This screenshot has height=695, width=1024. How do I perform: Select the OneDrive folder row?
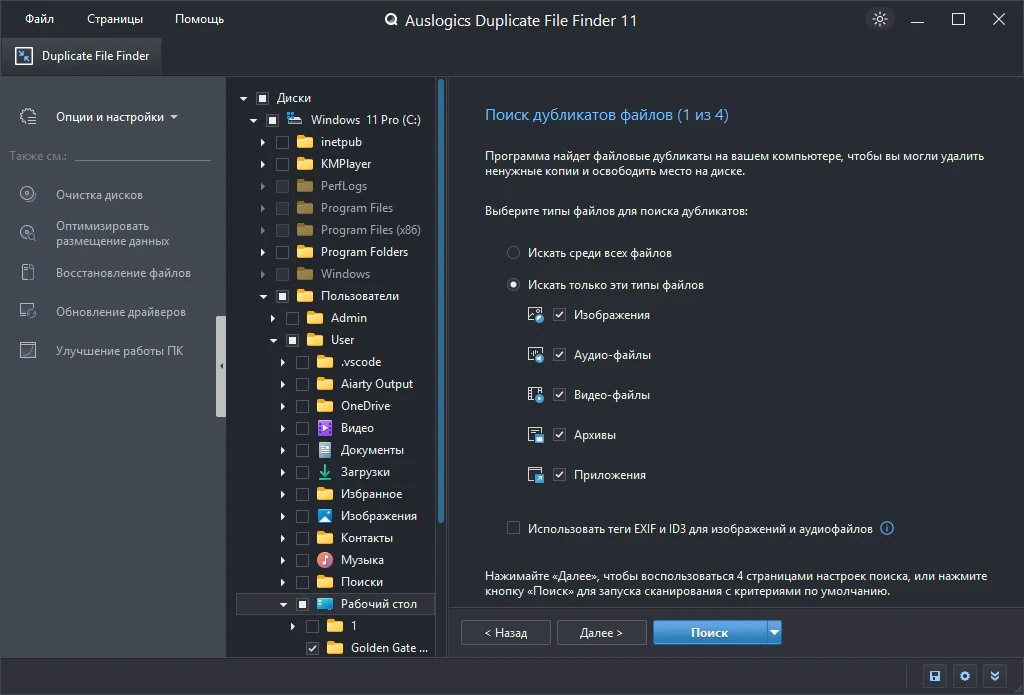point(336,406)
